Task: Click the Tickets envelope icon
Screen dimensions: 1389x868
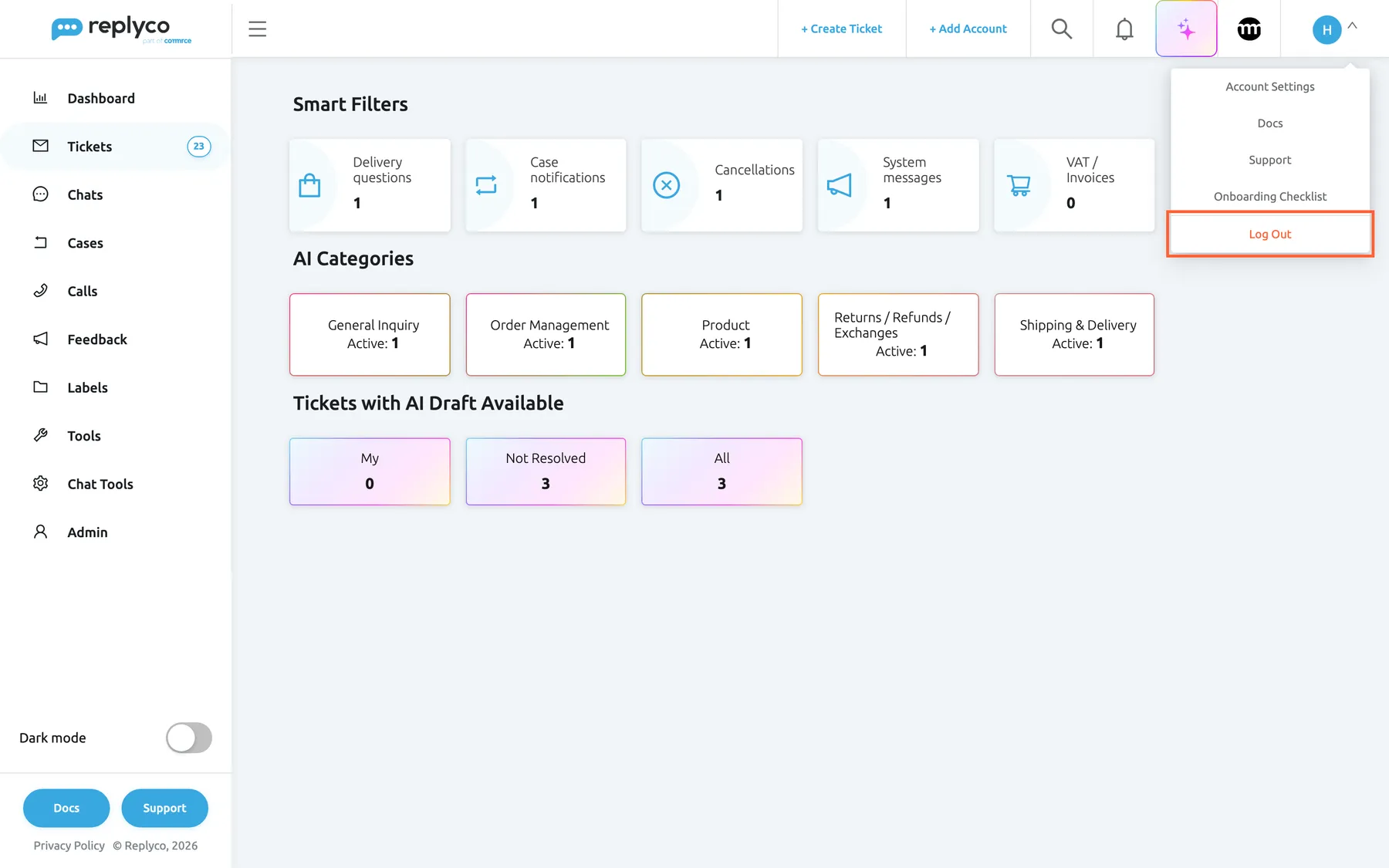Action: click(x=41, y=146)
